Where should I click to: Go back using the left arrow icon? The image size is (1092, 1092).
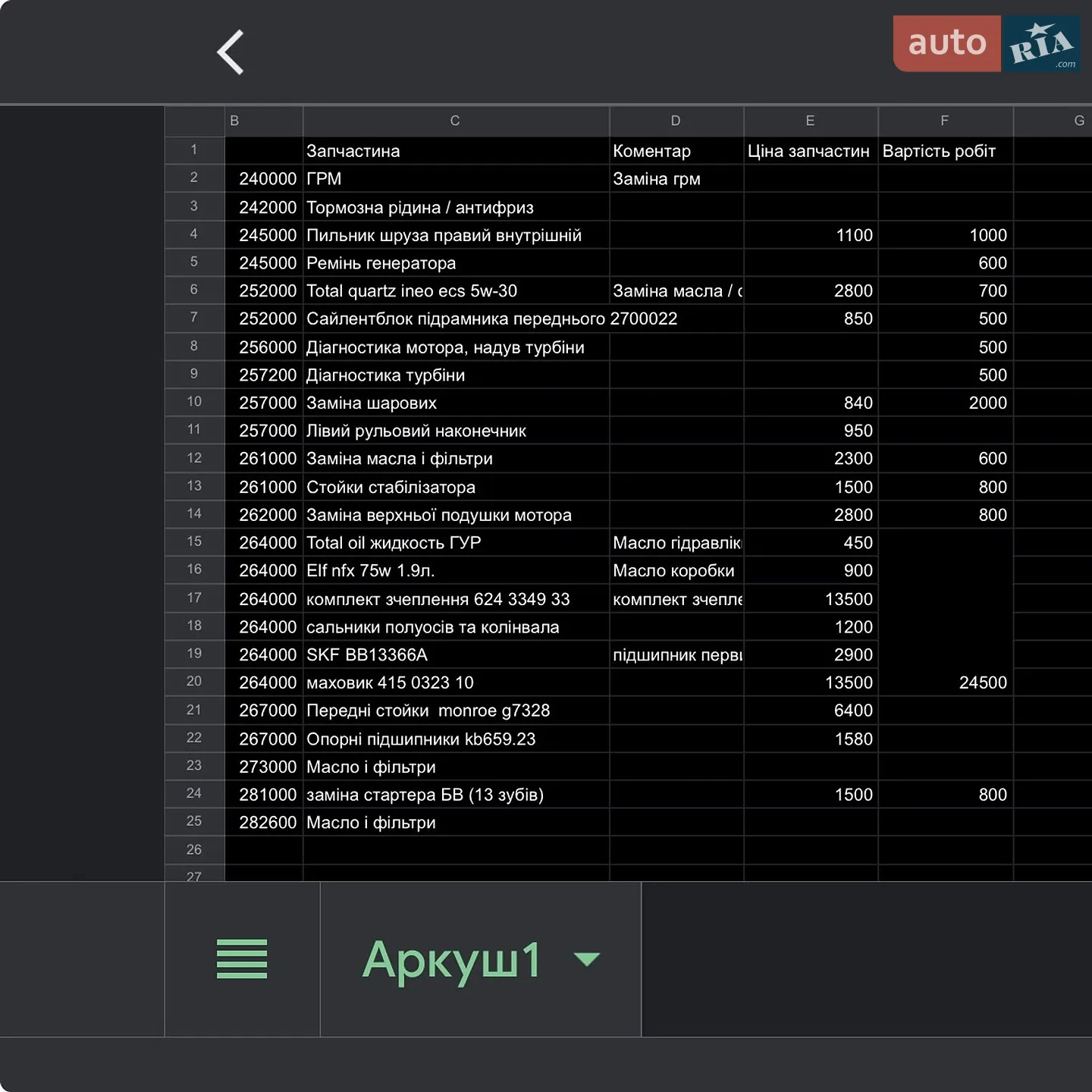231,52
